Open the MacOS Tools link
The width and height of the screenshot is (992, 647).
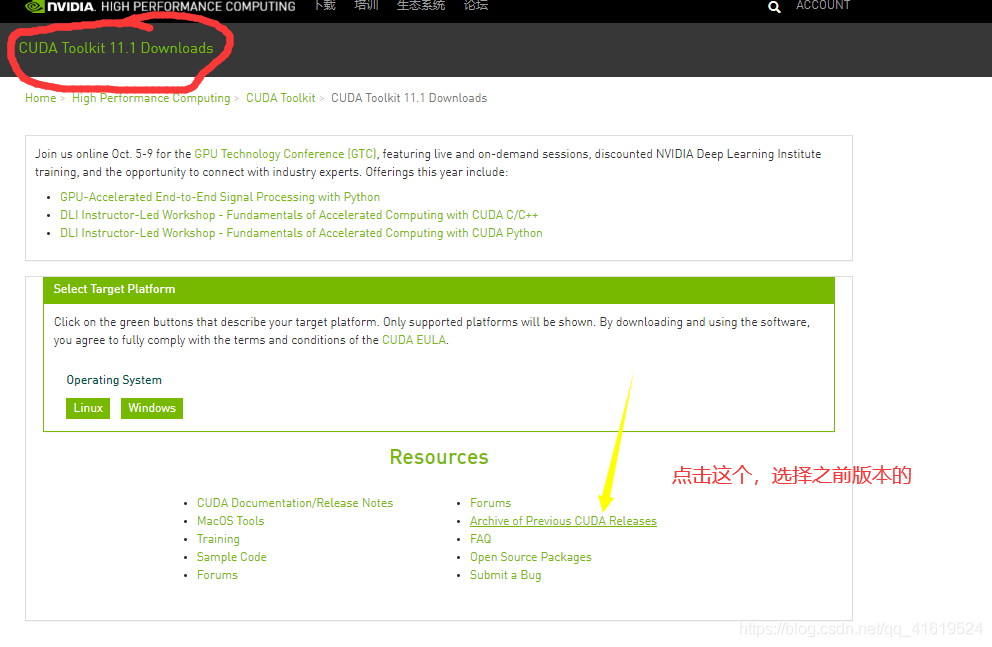[x=230, y=521]
